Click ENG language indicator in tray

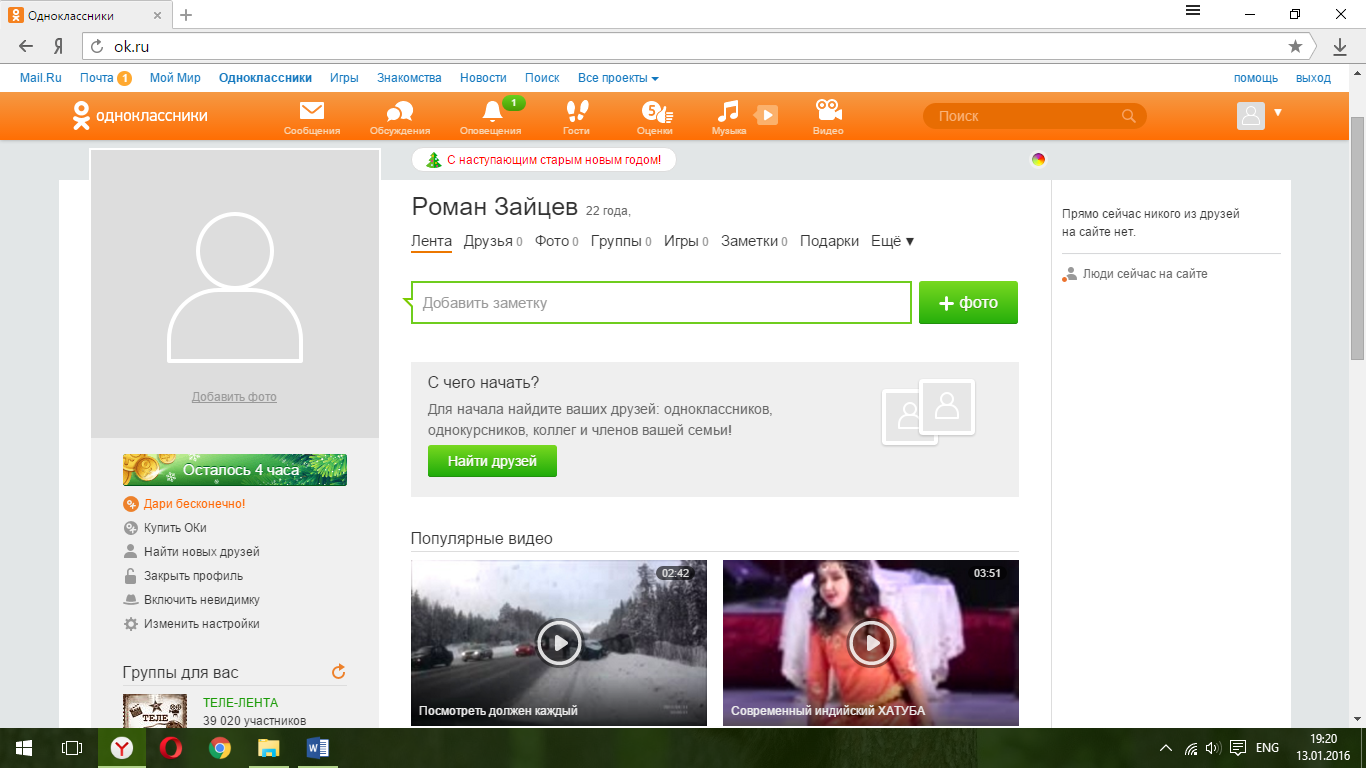point(1267,748)
